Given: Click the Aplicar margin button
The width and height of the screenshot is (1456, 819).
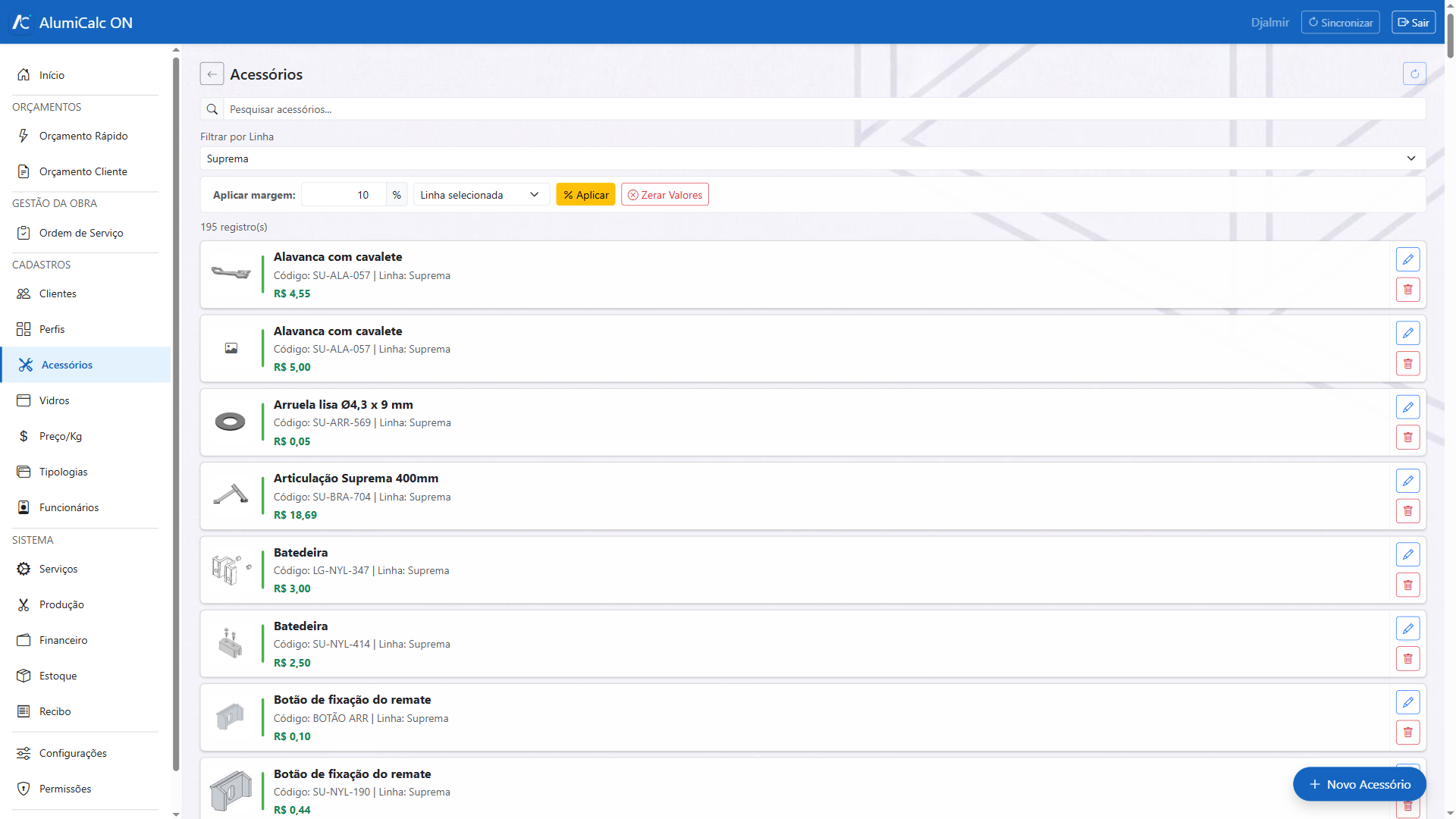Looking at the screenshot, I should point(585,195).
